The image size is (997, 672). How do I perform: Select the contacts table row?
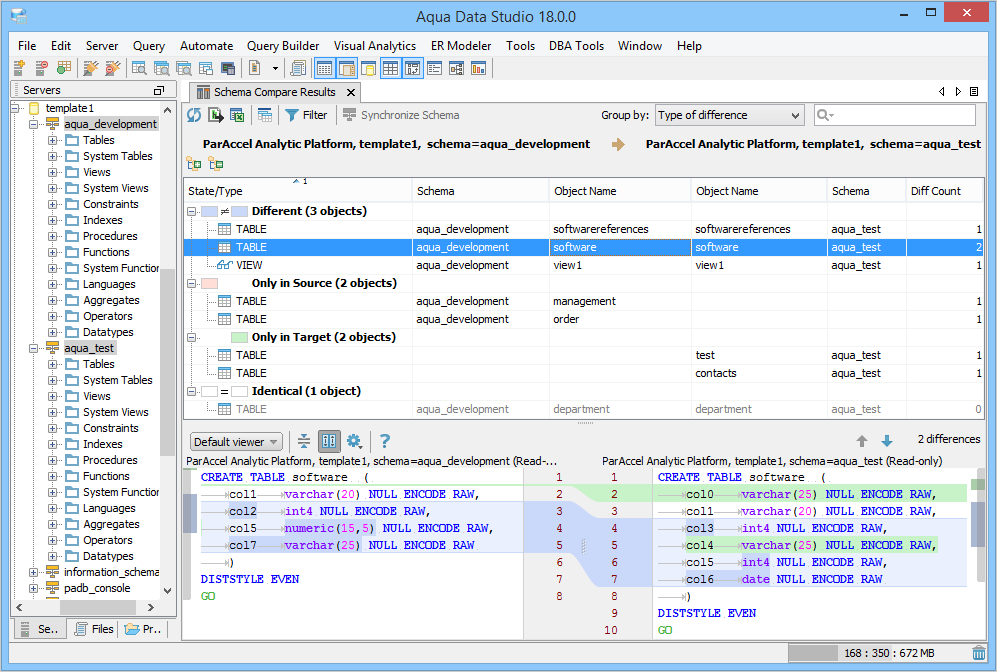point(583,373)
